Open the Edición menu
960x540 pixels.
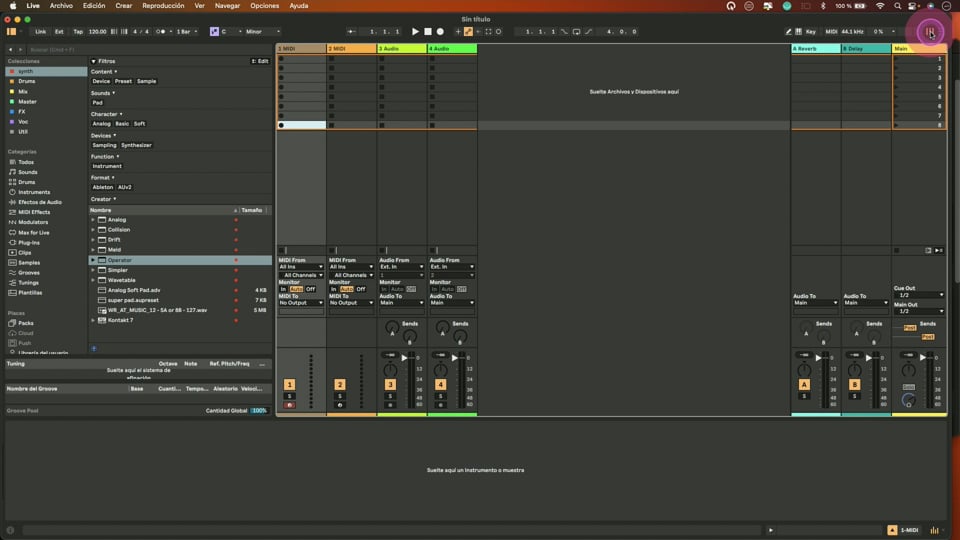point(94,6)
